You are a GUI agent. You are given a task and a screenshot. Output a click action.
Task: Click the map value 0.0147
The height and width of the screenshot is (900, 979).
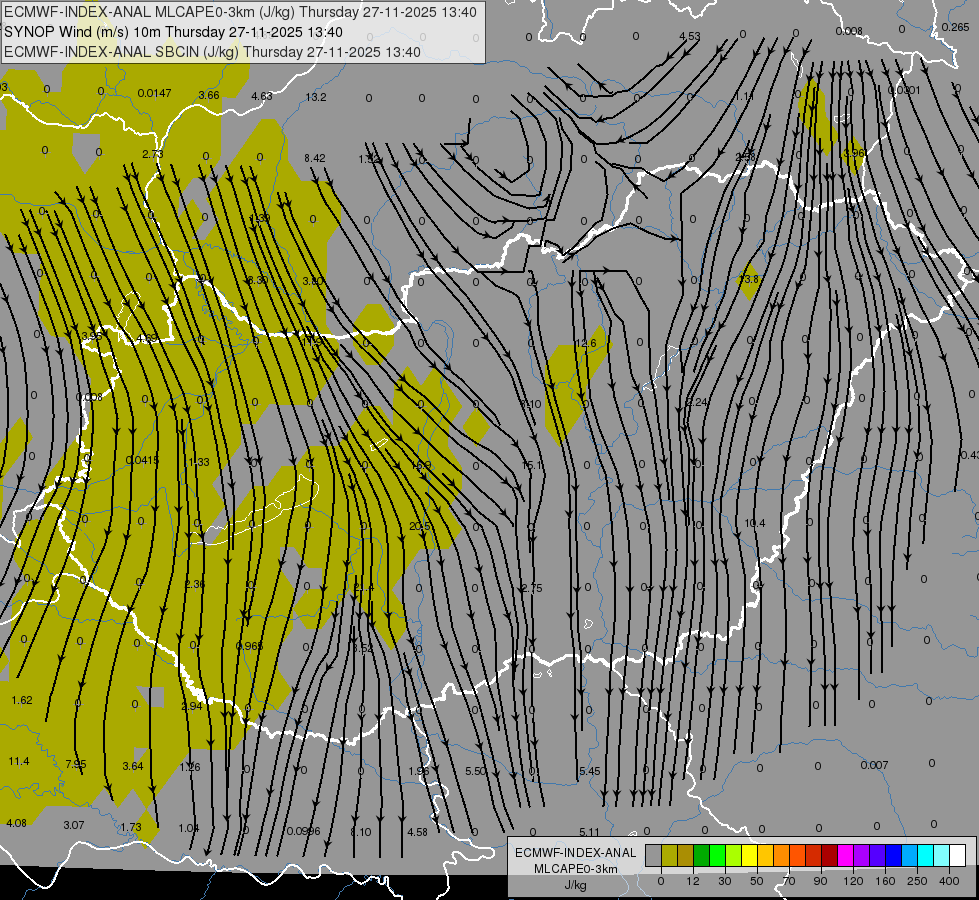pos(154,93)
